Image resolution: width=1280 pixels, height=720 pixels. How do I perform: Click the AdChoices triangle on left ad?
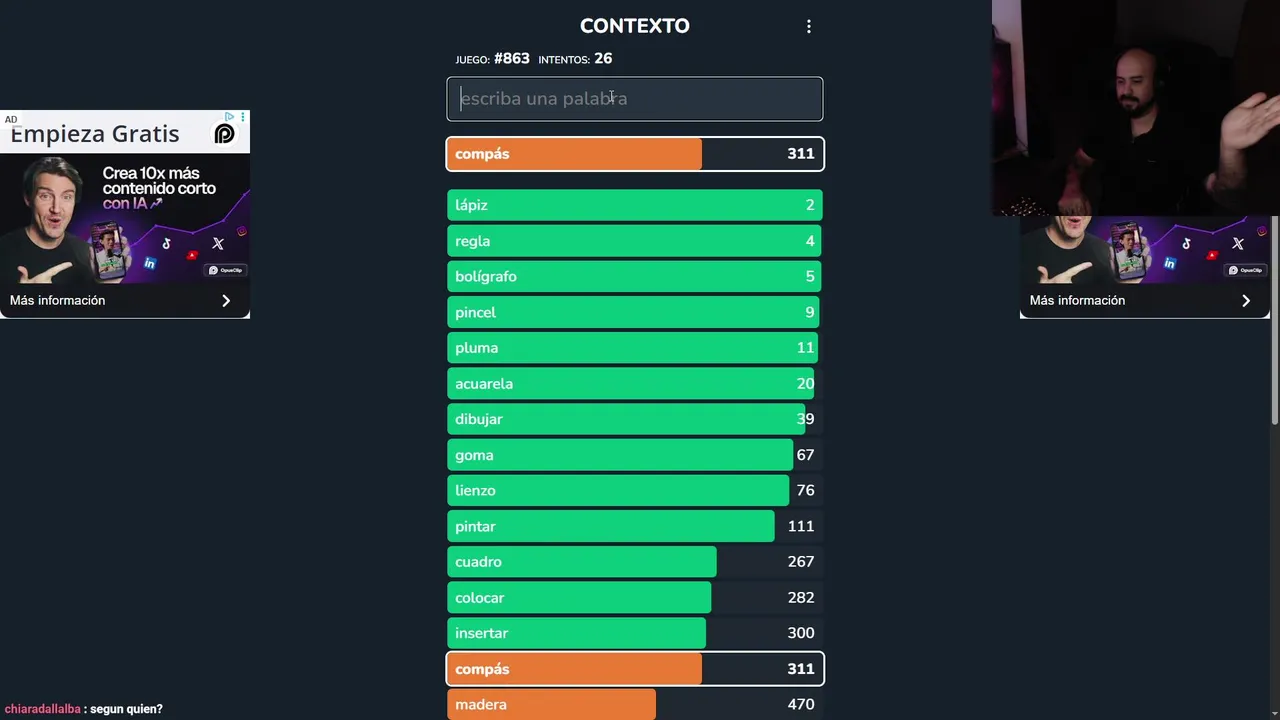coord(229,117)
